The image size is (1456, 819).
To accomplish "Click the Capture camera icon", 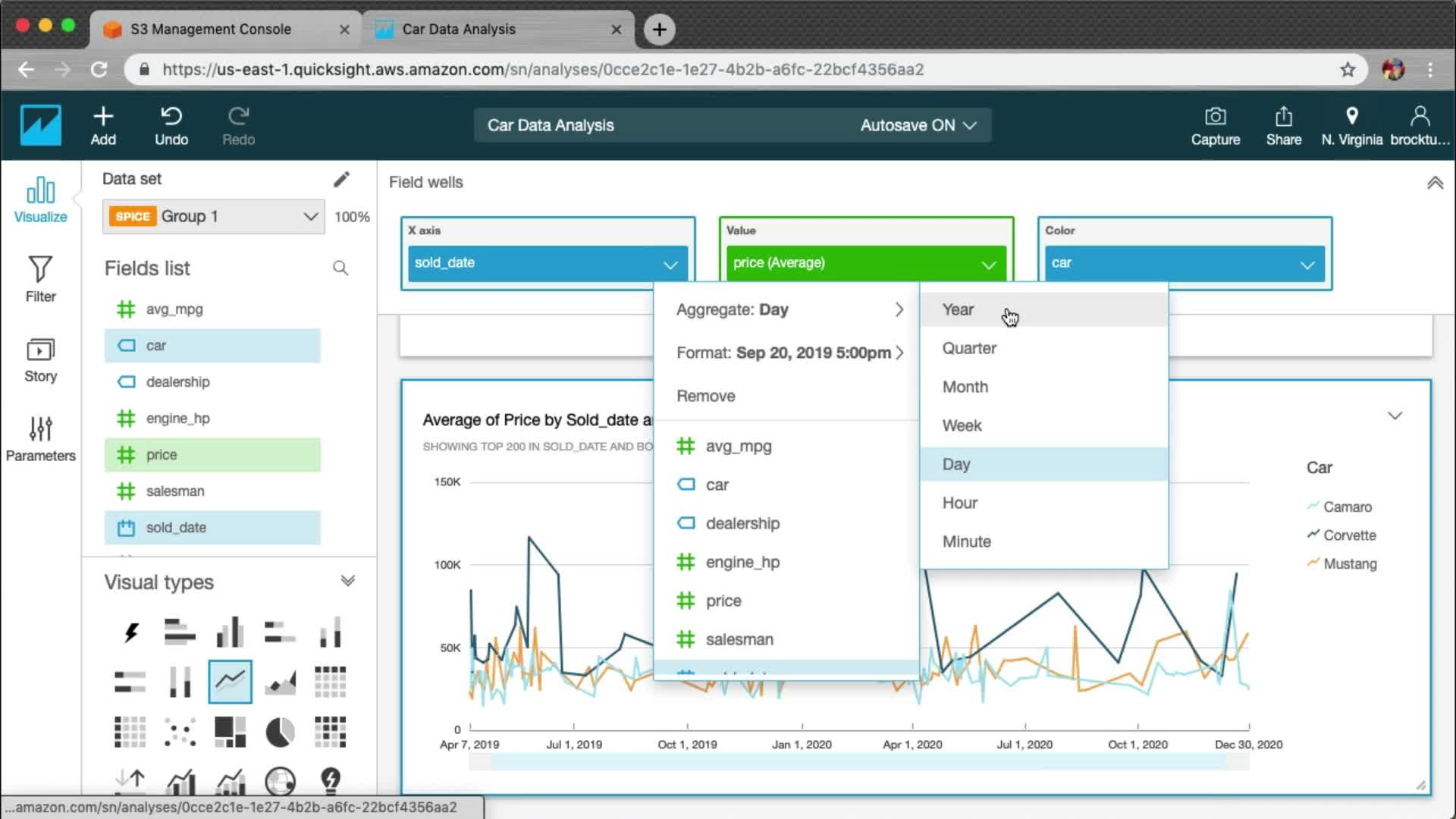I will [1215, 117].
